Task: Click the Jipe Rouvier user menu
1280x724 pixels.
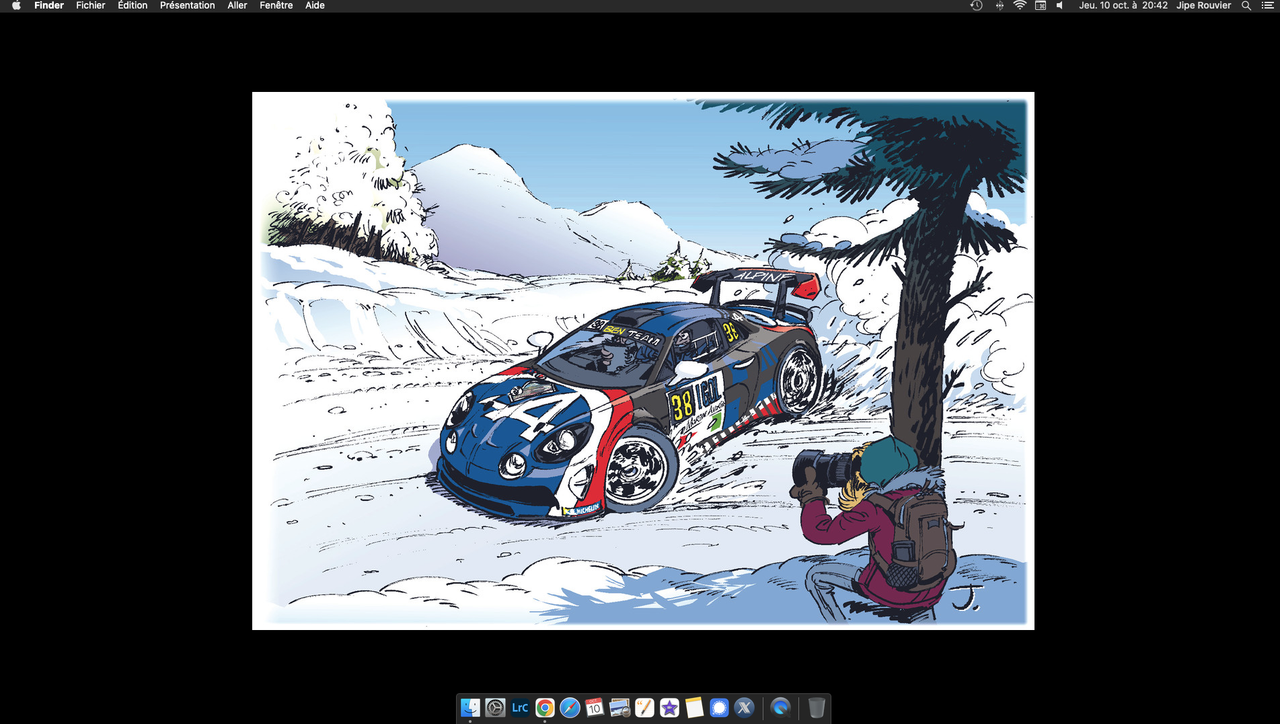Action: pyautogui.click(x=1203, y=6)
